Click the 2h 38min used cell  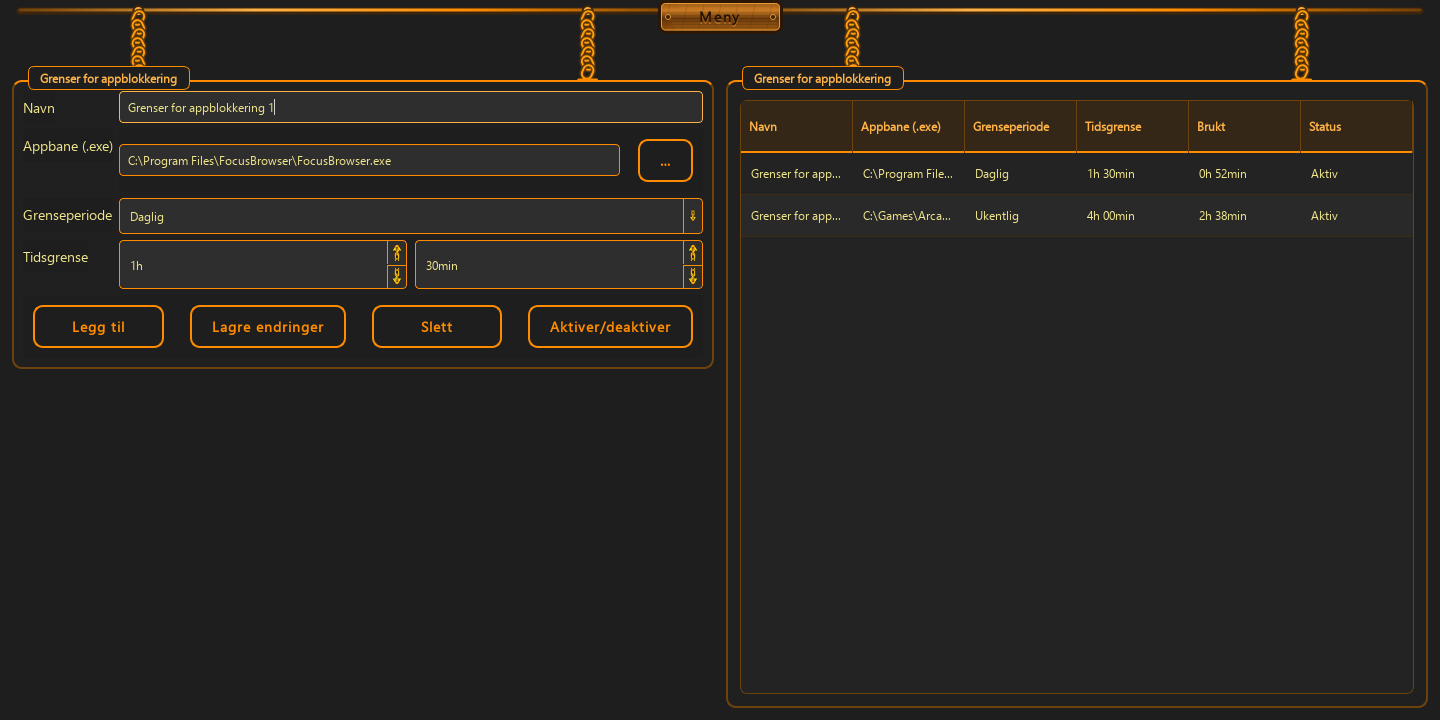tap(1245, 216)
